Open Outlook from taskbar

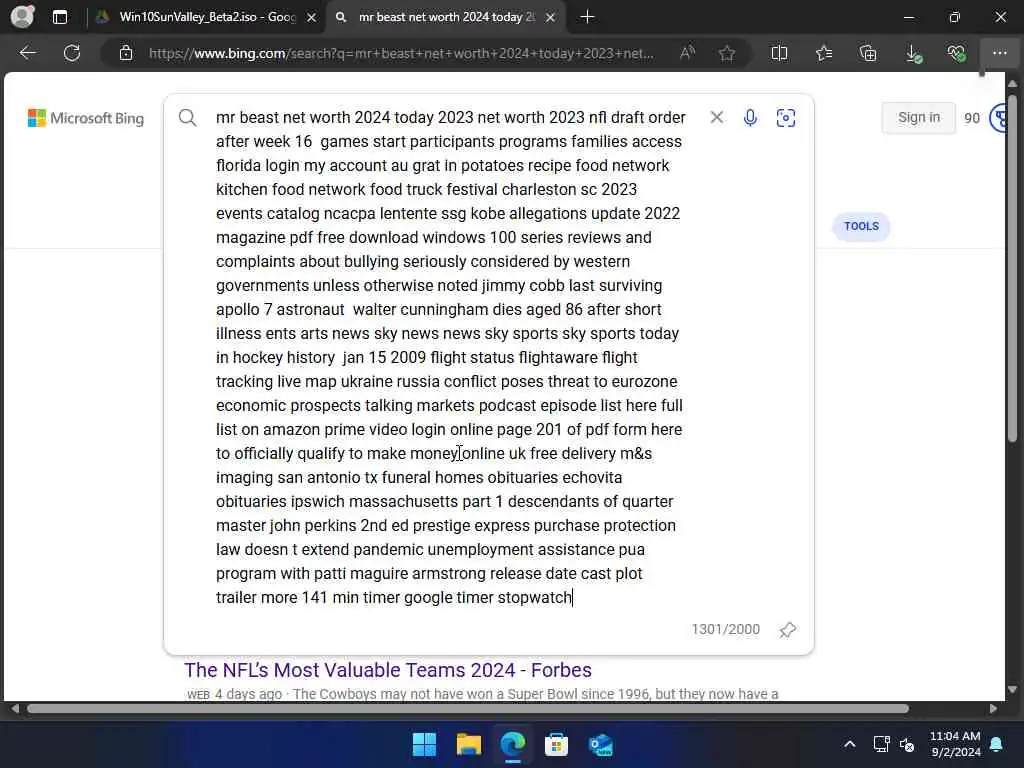pos(600,744)
